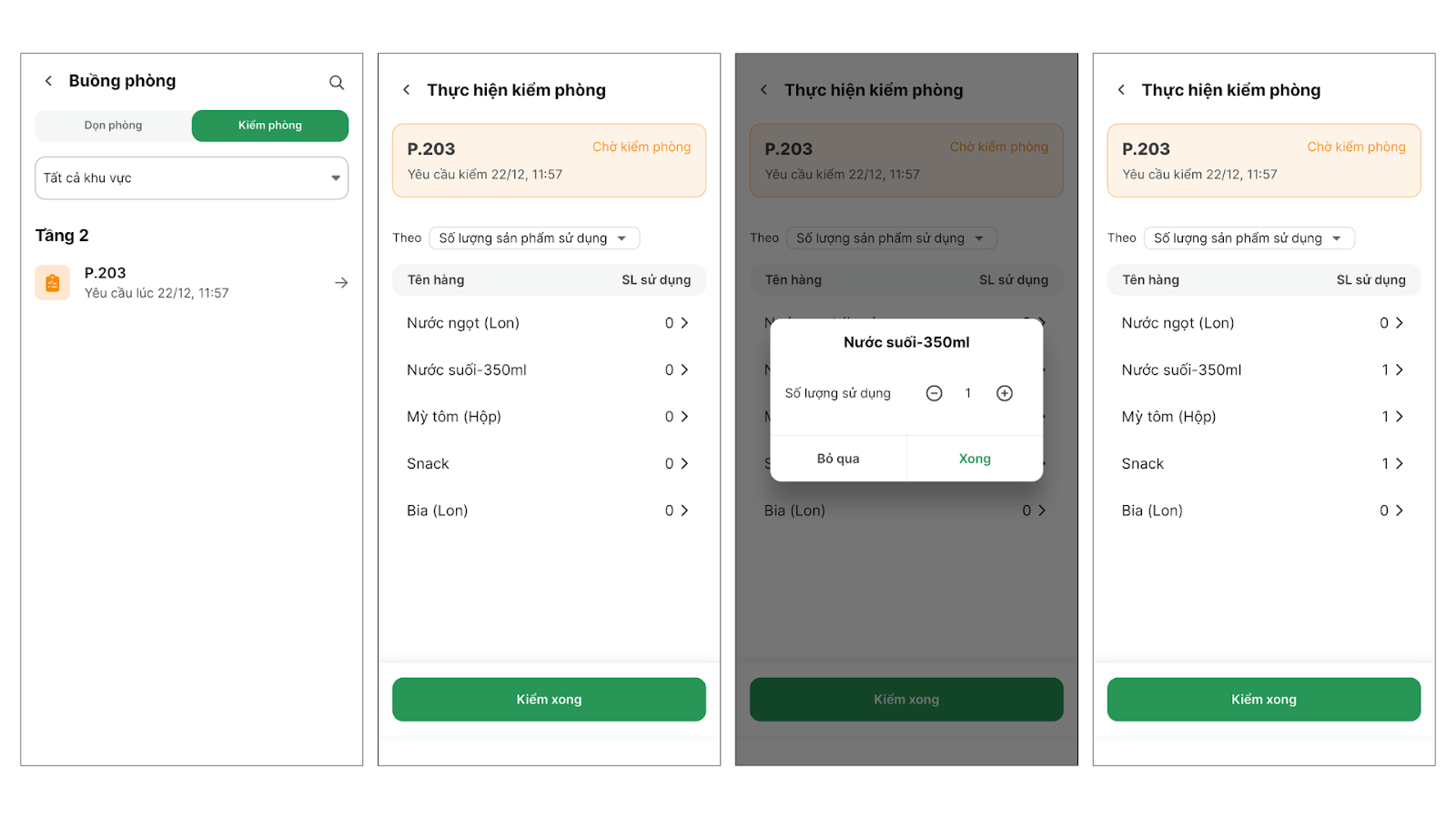
Task: Click the SL sử dụng column header
Action: (656, 280)
